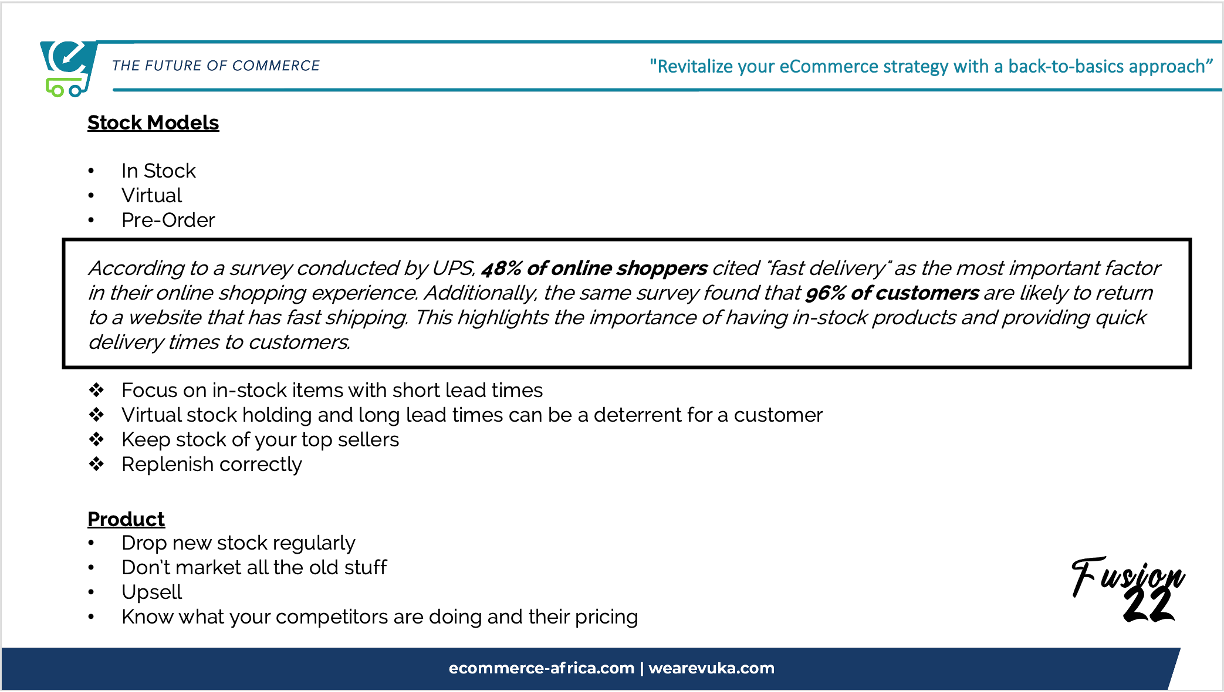Click diamond bullet beside "Focus on in-stock items"
This screenshot has height=692, width=1224.
click(x=96, y=390)
